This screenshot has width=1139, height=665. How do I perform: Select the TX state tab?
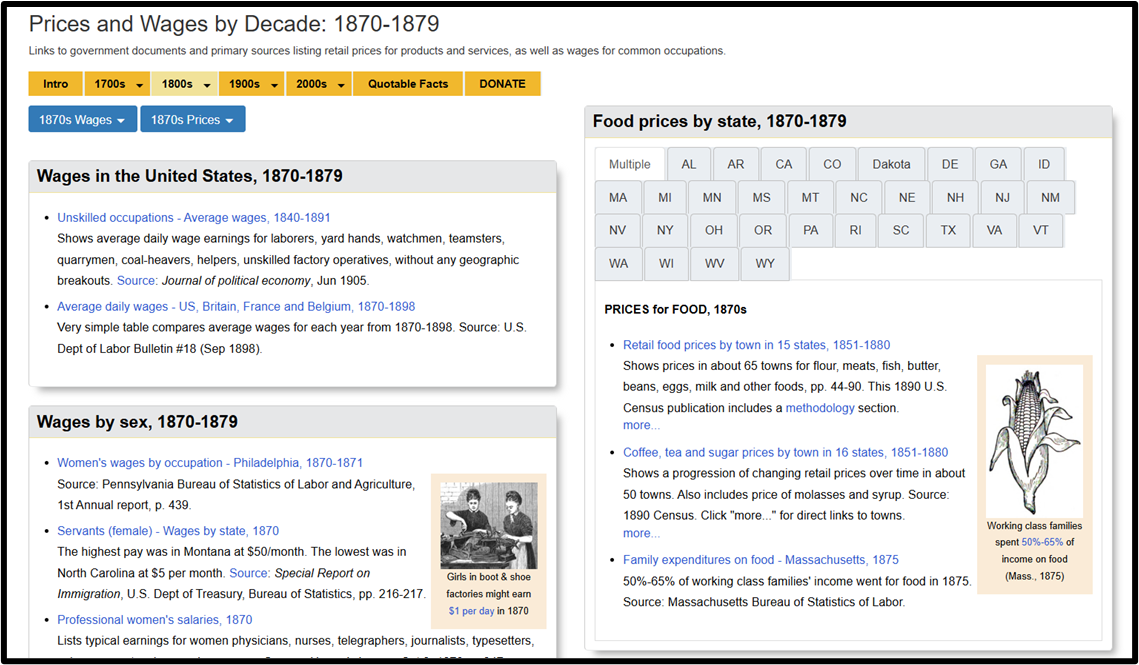coord(948,230)
